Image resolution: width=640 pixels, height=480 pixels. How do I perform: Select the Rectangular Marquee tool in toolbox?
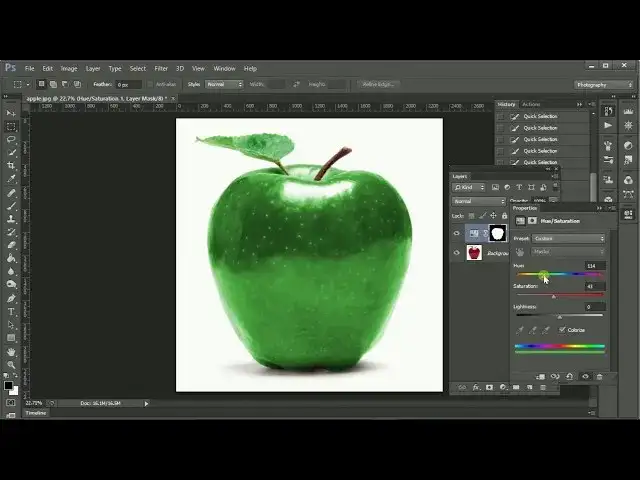(x=11, y=127)
